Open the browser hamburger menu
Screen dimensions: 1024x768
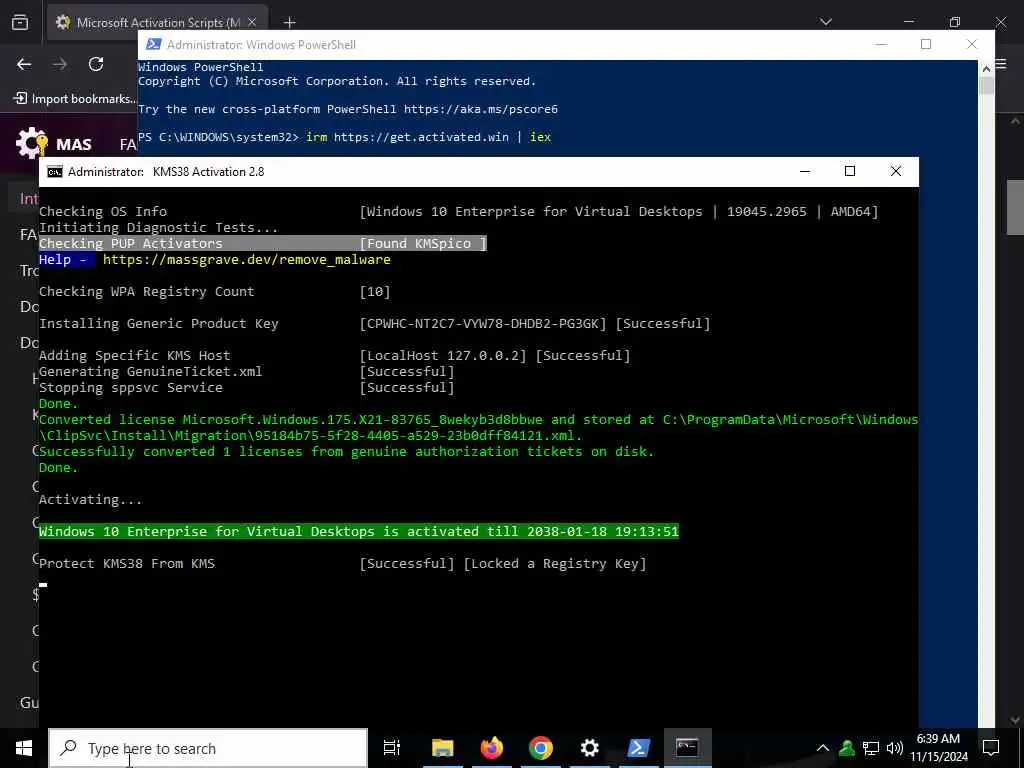[1001, 64]
